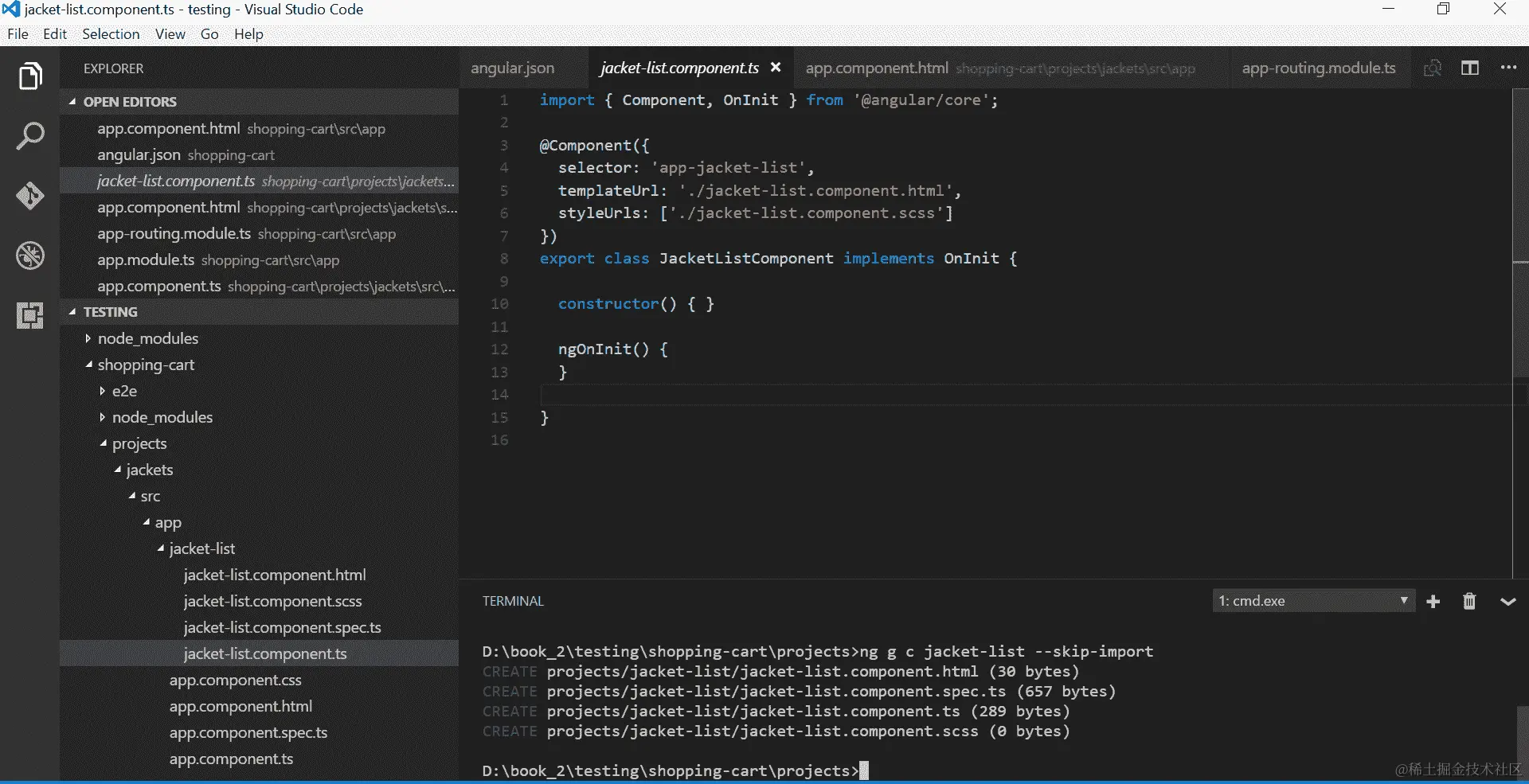
Task: Open app.component.css in file tree
Action: [259, 680]
